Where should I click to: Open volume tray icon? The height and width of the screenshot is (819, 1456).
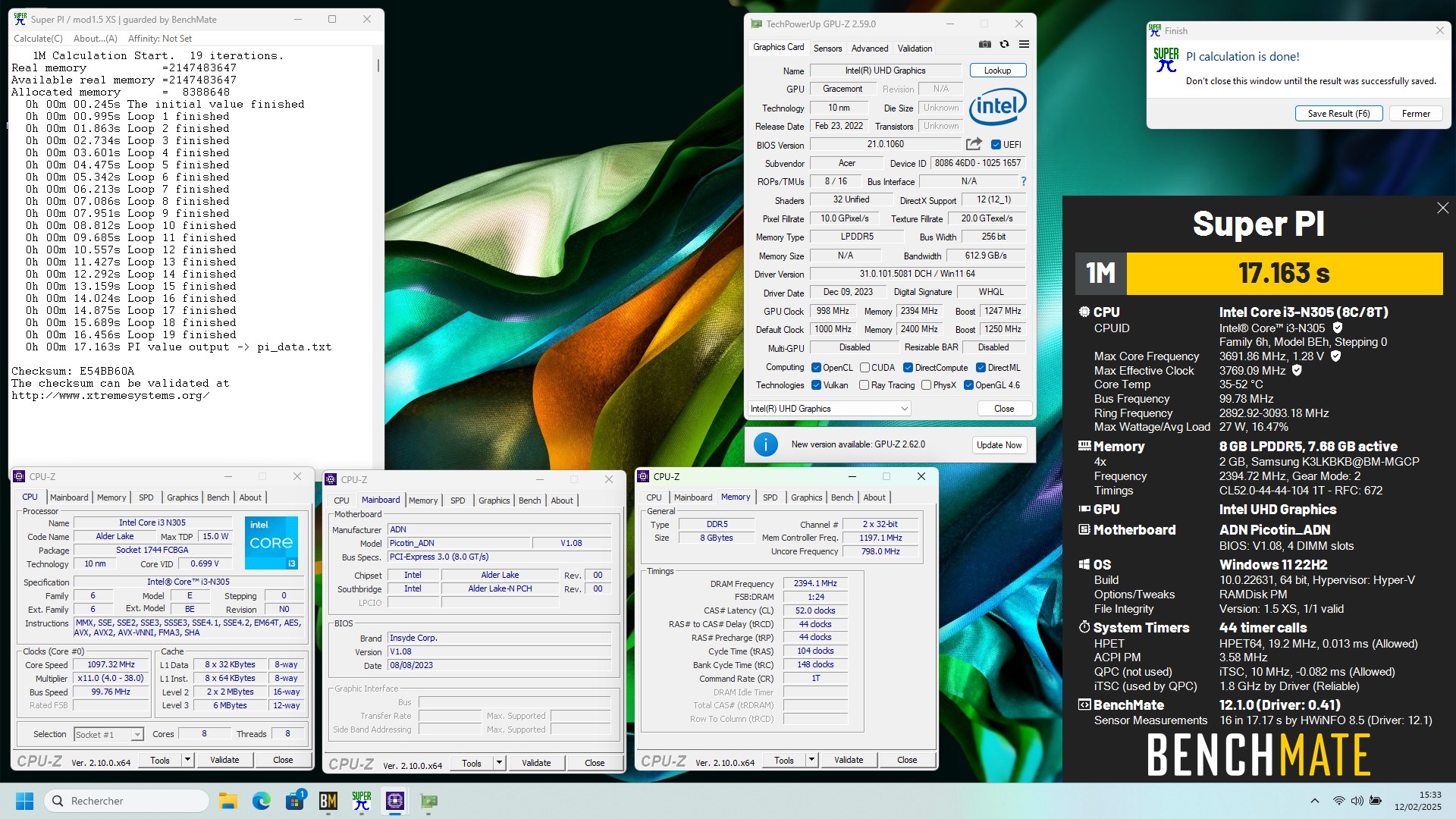coord(1357,801)
